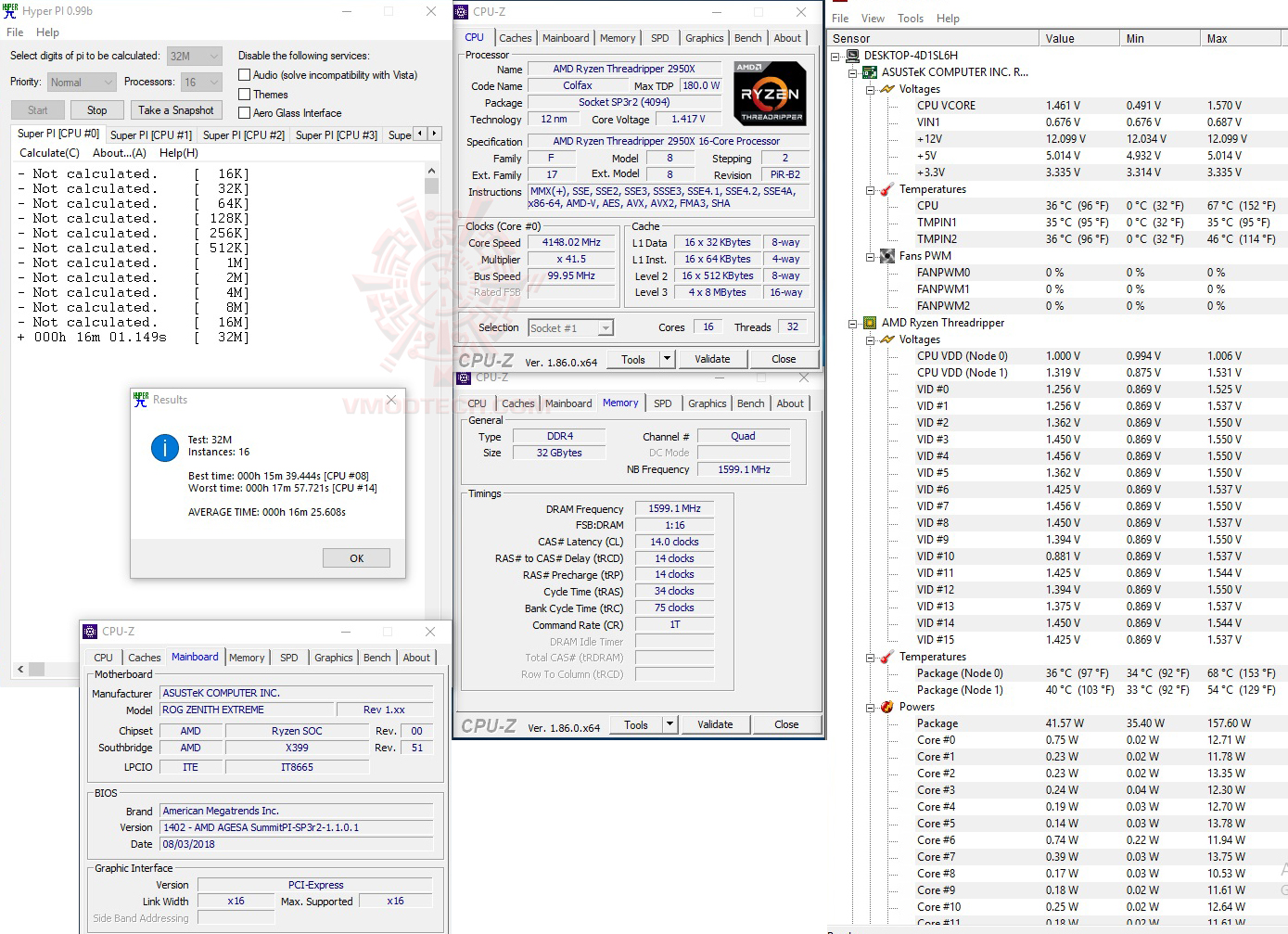Click the title icon of CPU-Z Memory window

[464, 377]
